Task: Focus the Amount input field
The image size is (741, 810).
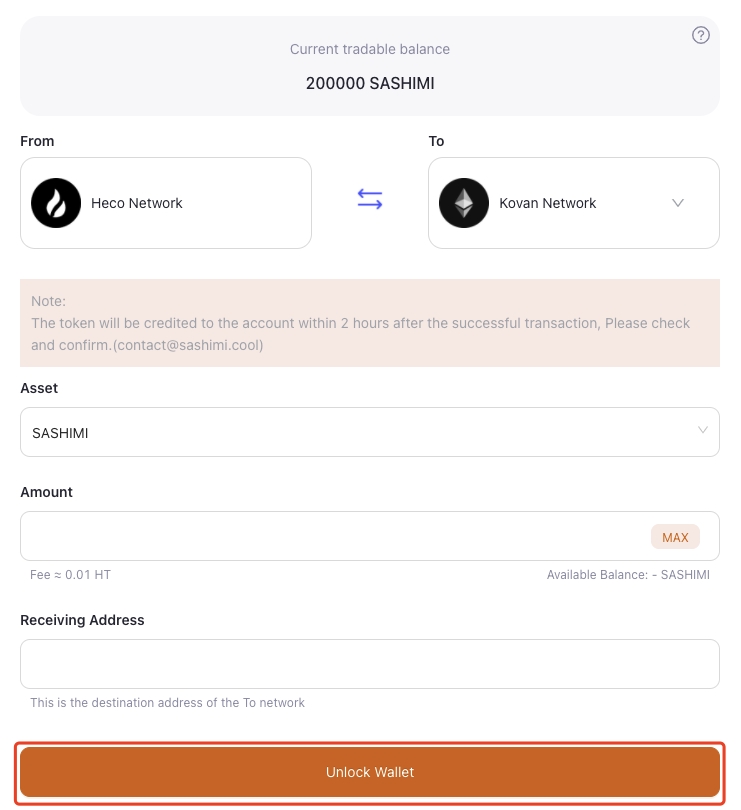Action: pyautogui.click(x=330, y=536)
